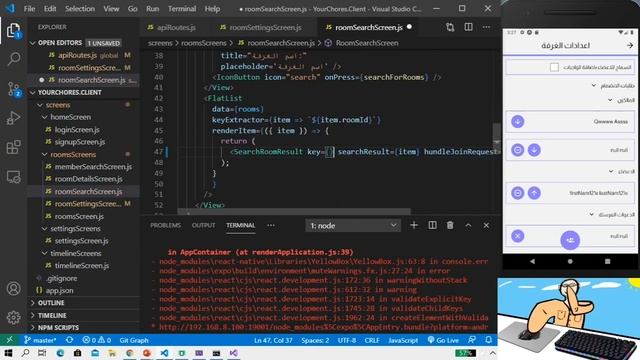The image size is (640, 360).
Task: Open taskbar search magnifier
Action: [25, 353]
